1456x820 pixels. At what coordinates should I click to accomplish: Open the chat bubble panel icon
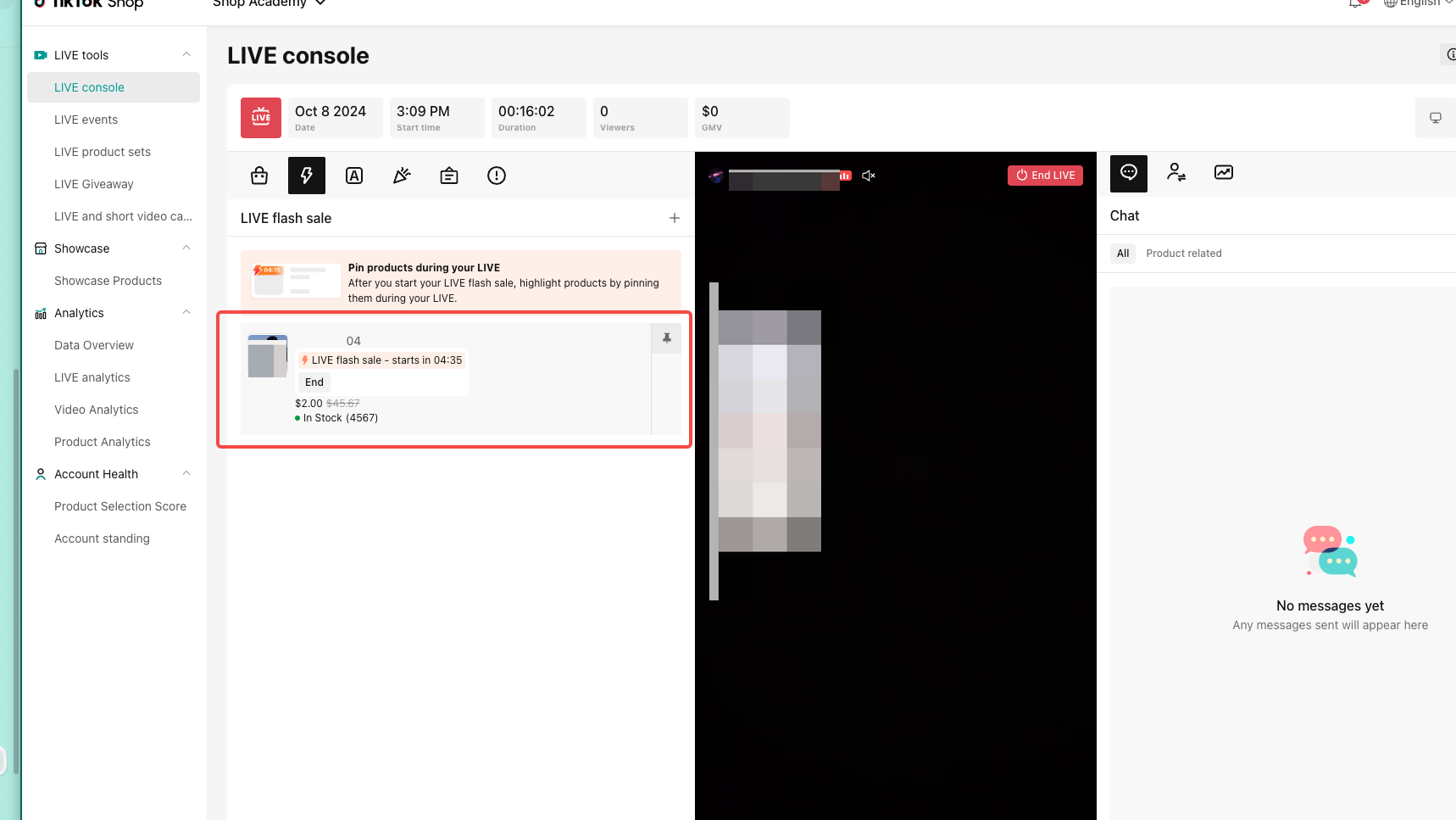pyautogui.click(x=1129, y=173)
